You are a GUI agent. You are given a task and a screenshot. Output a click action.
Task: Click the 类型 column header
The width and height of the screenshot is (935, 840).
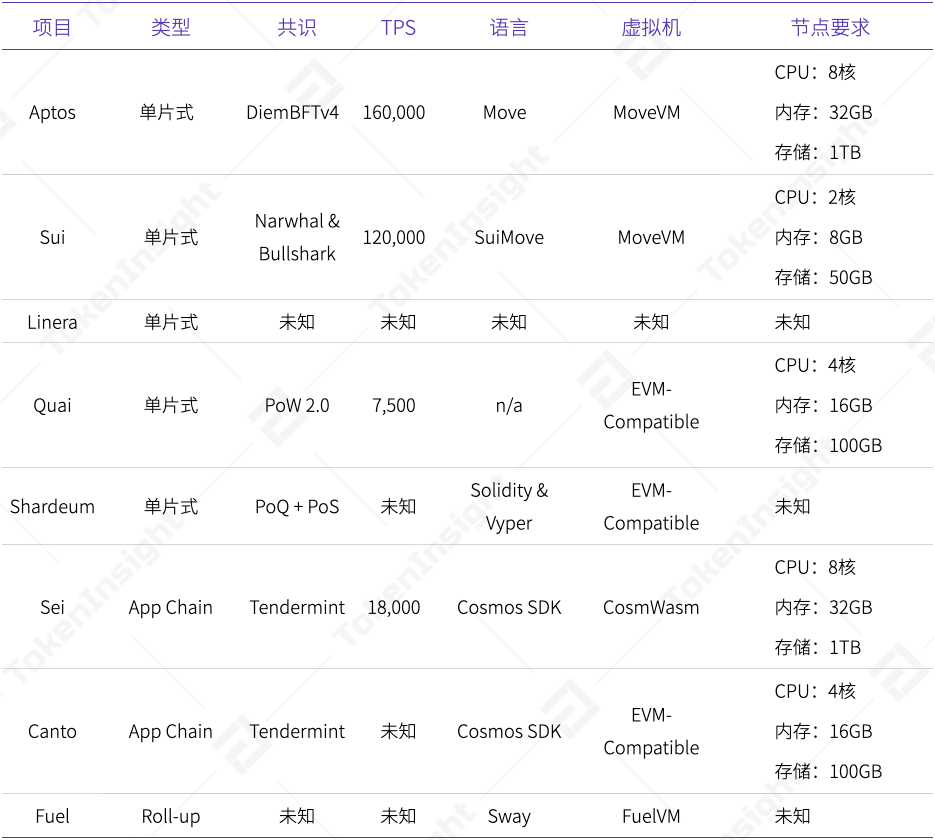pos(171,27)
